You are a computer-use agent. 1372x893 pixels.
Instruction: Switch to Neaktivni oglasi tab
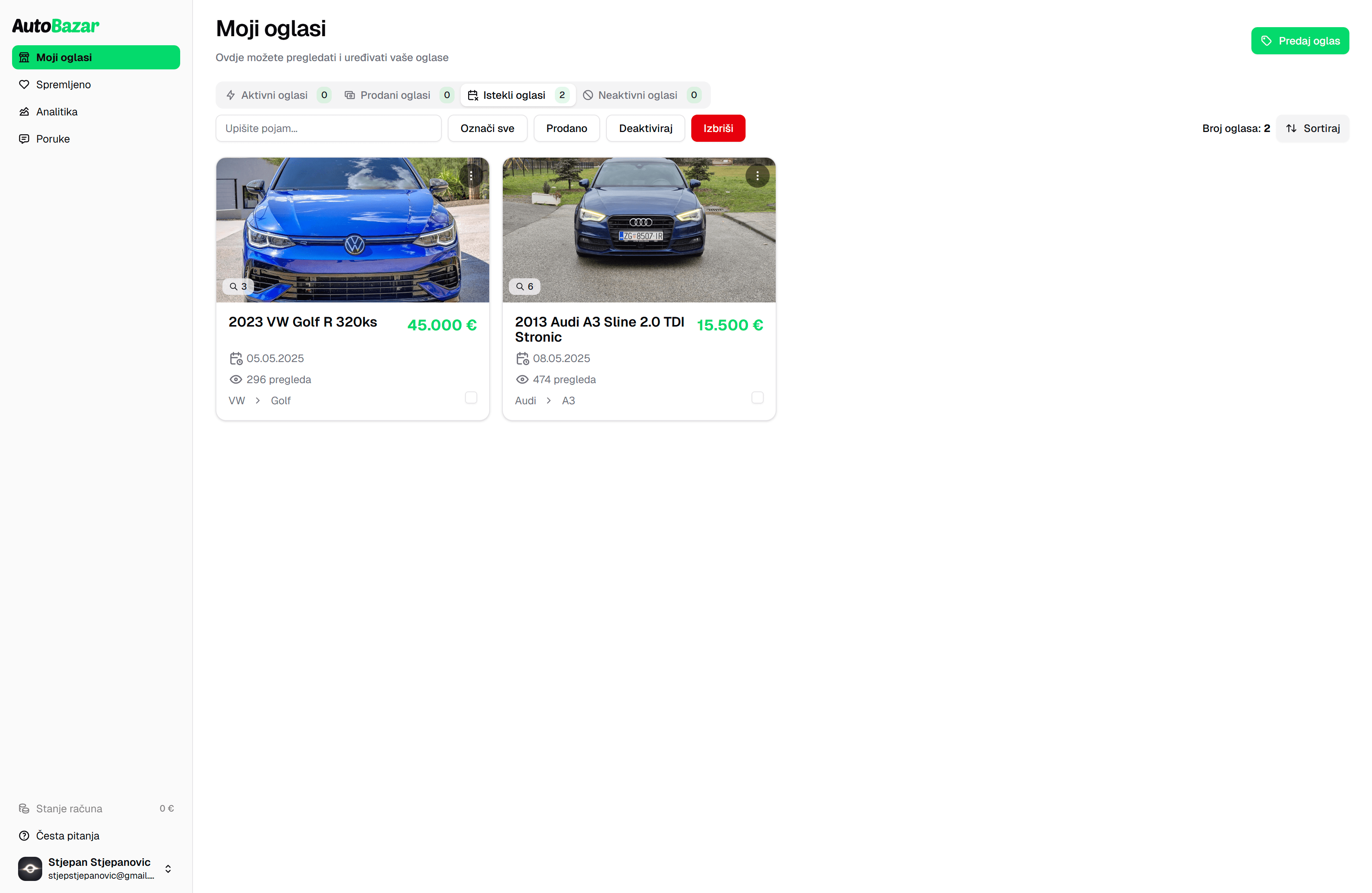tap(642, 95)
